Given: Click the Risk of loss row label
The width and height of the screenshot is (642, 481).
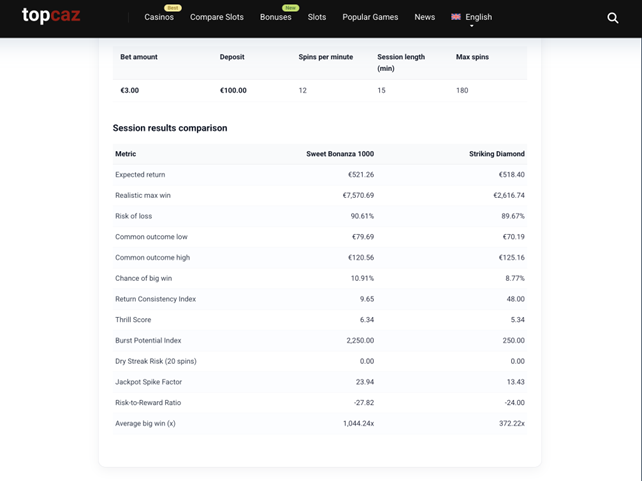Looking at the screenshot, I should [x=133, y=216].
